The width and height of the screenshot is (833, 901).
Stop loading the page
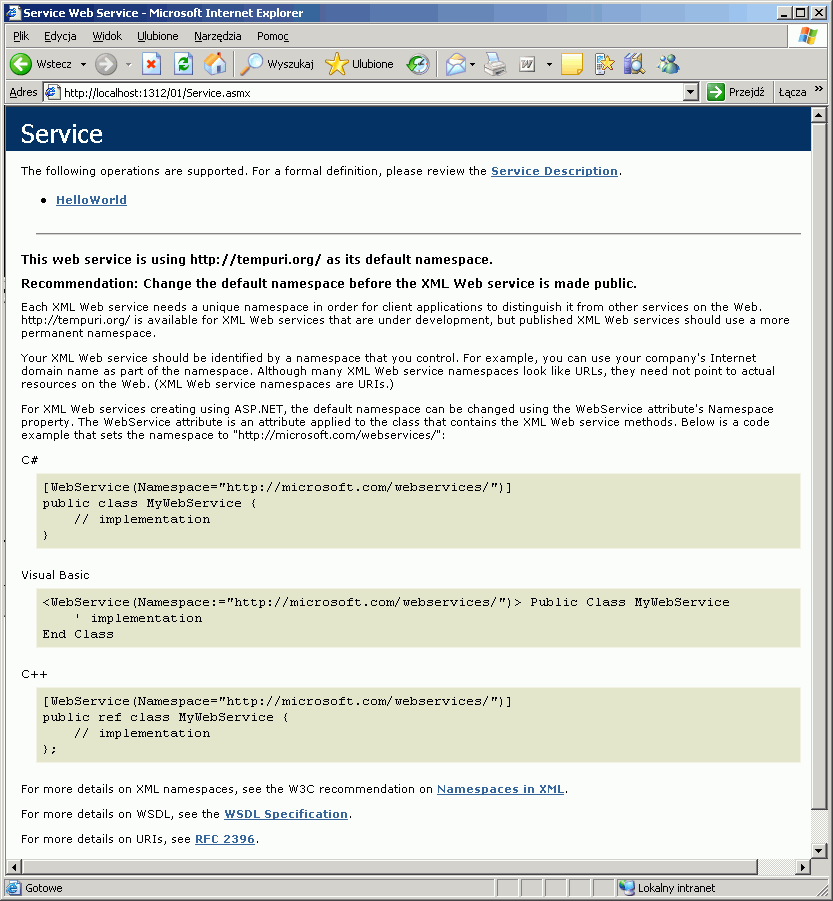[x=151, y=64]
